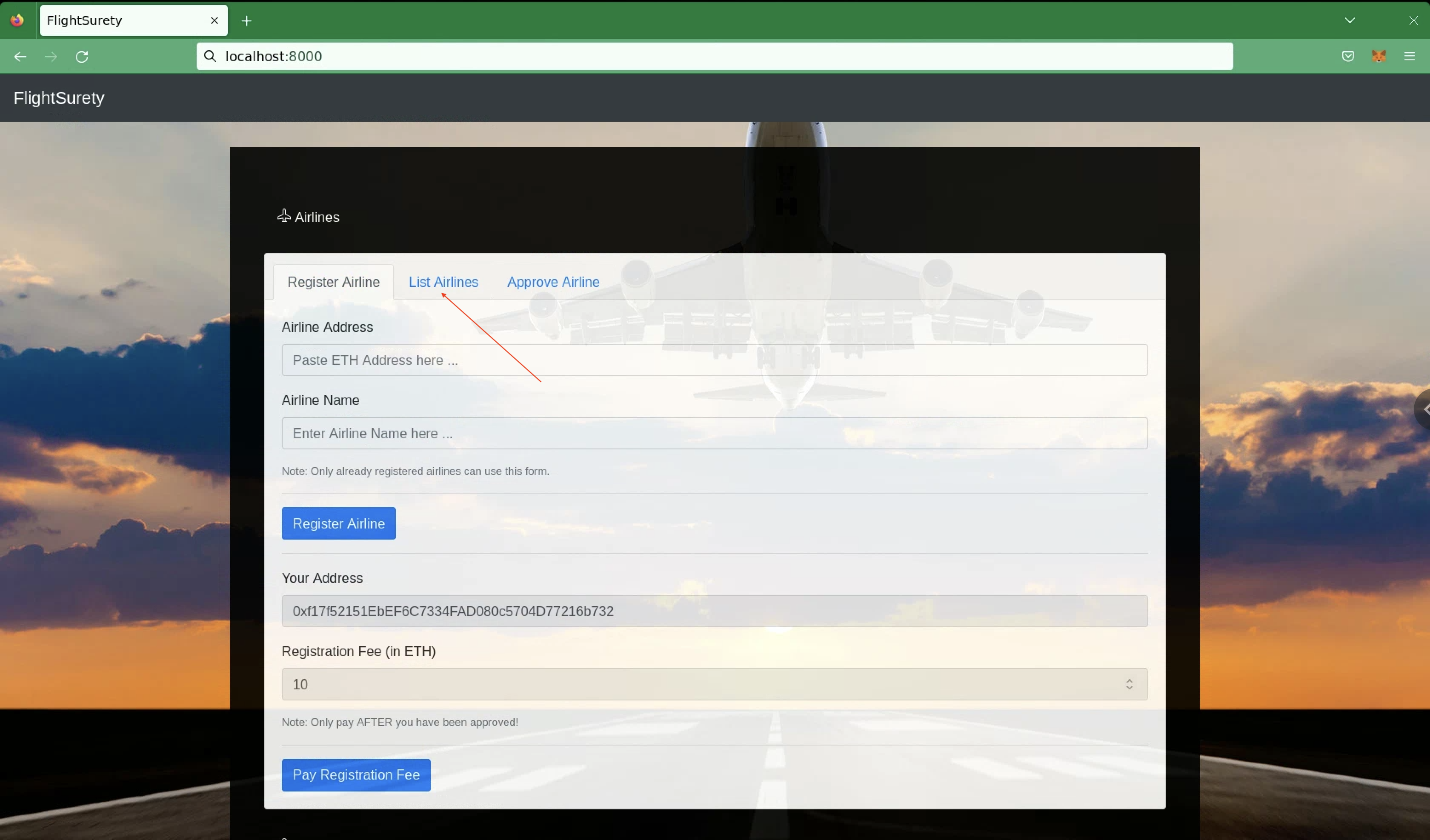This screenshot has width=1430, height=840.
Task: Close the FlightSurety browser tab
Action: tap(214, 20)
